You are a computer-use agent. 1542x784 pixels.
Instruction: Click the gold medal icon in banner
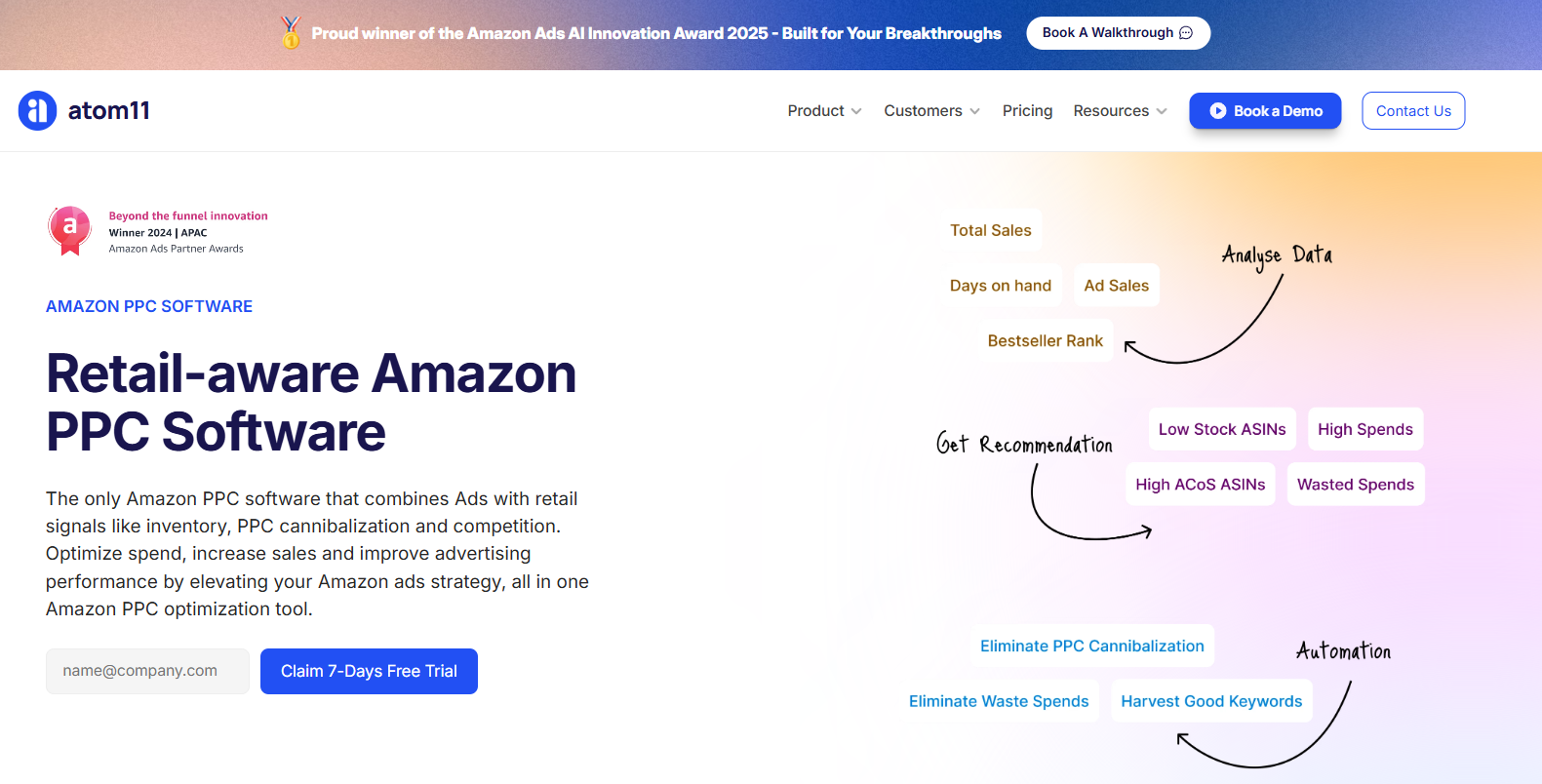tap(291, 33)
